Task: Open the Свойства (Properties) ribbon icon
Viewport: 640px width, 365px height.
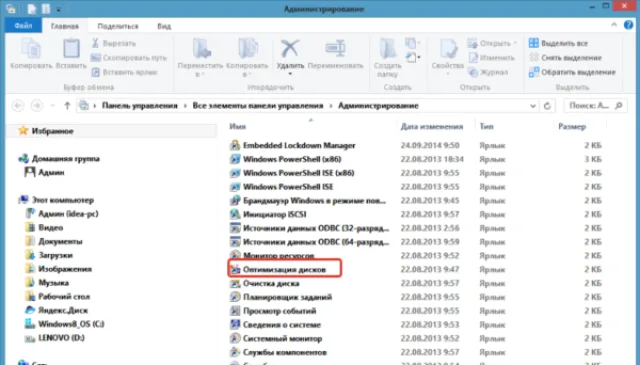Action: click(448, 49)
